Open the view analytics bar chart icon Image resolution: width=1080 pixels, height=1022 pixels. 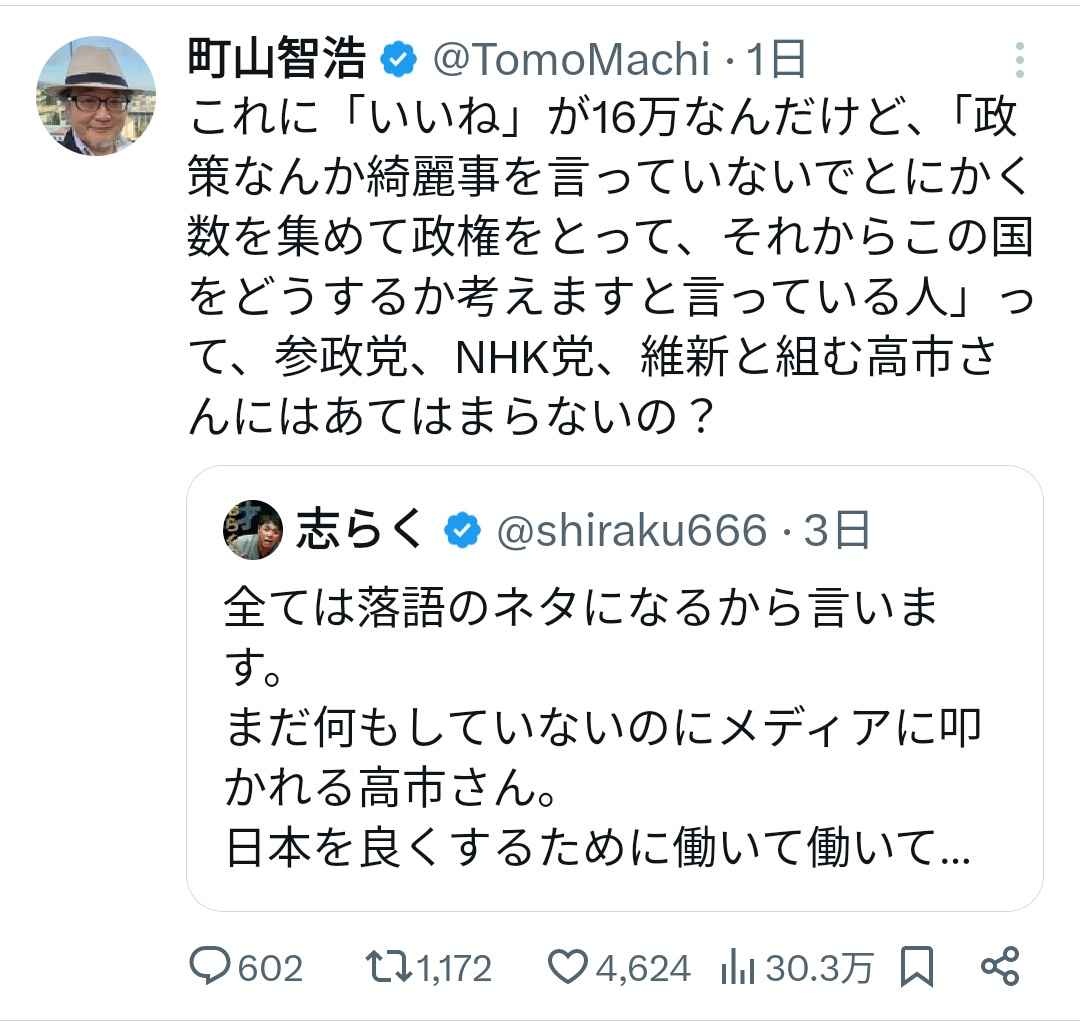737,967
